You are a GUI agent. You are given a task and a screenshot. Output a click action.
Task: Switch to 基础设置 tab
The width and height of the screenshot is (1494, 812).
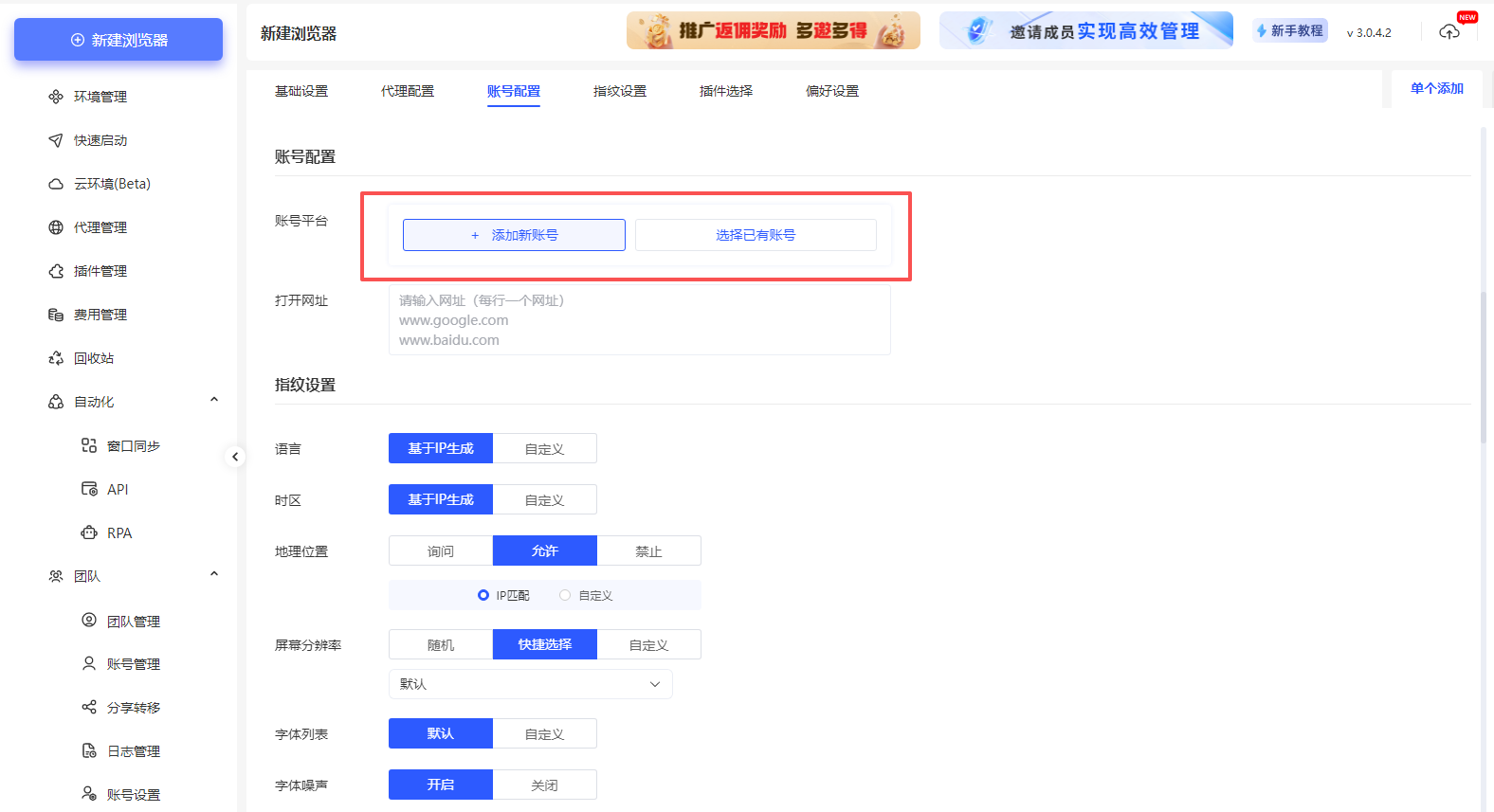point(301,91)
